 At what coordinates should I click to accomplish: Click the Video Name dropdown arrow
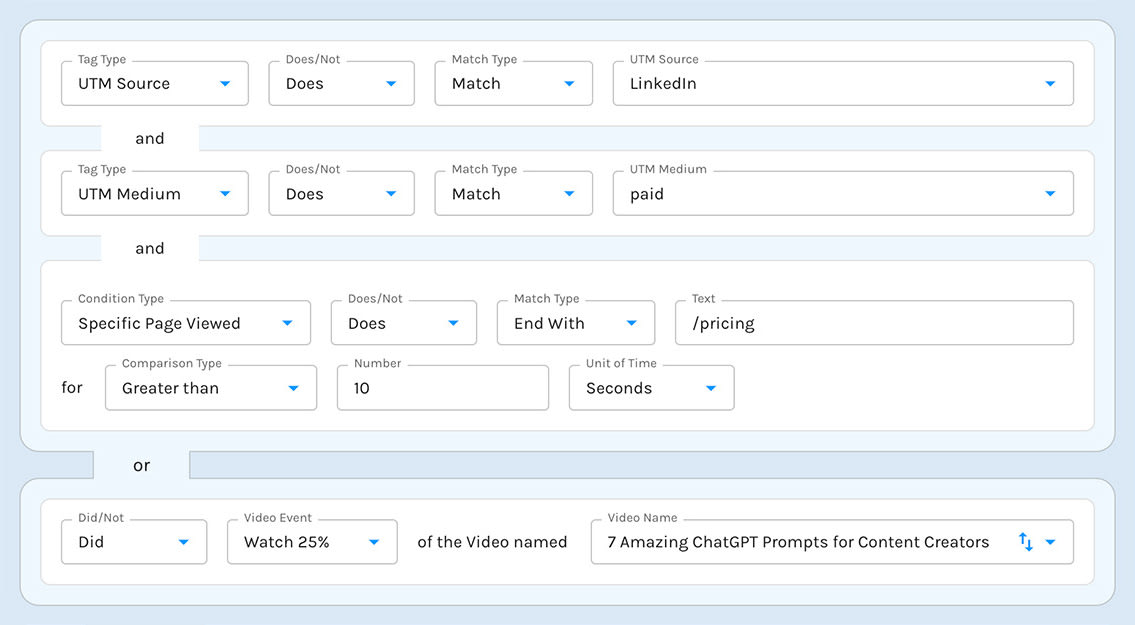tap(1050, 542)
